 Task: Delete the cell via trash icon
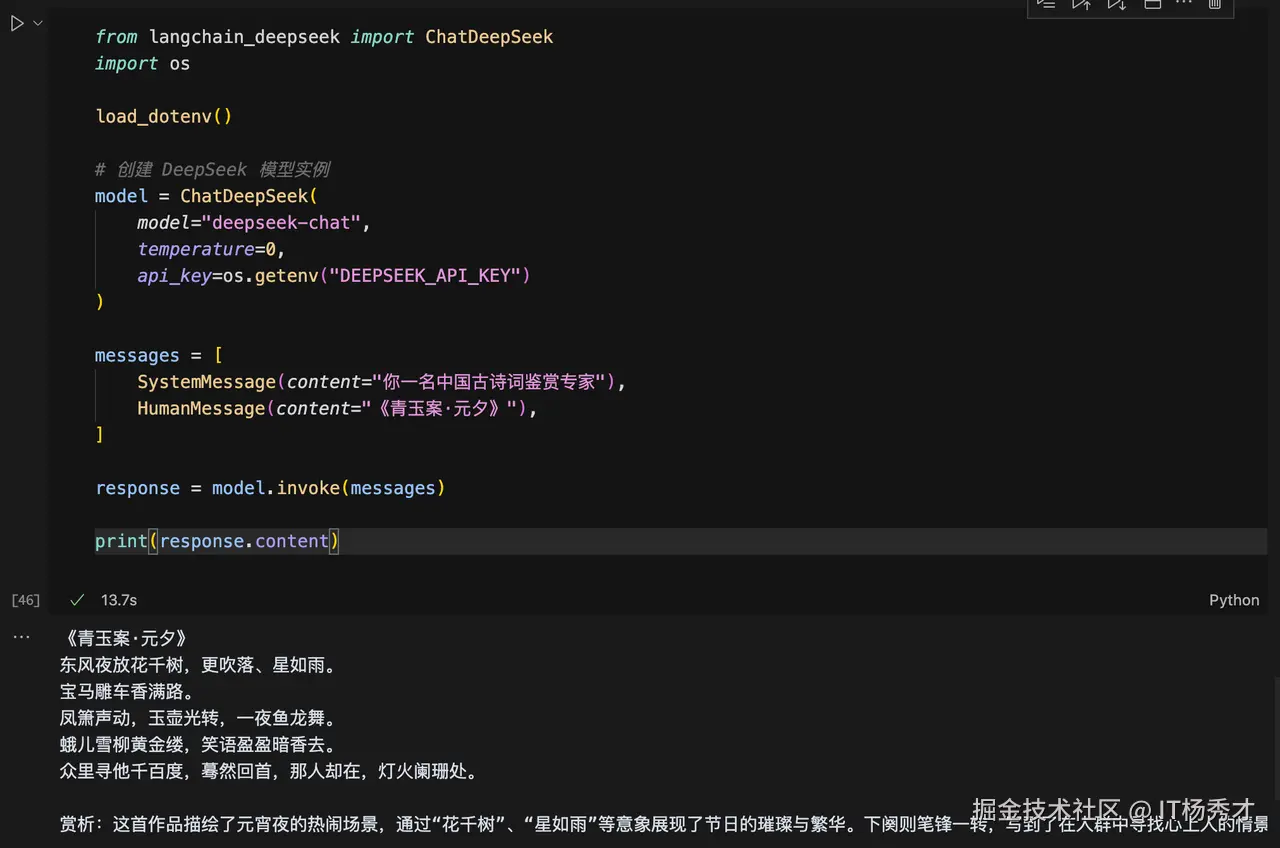(x=1215, y=6)
